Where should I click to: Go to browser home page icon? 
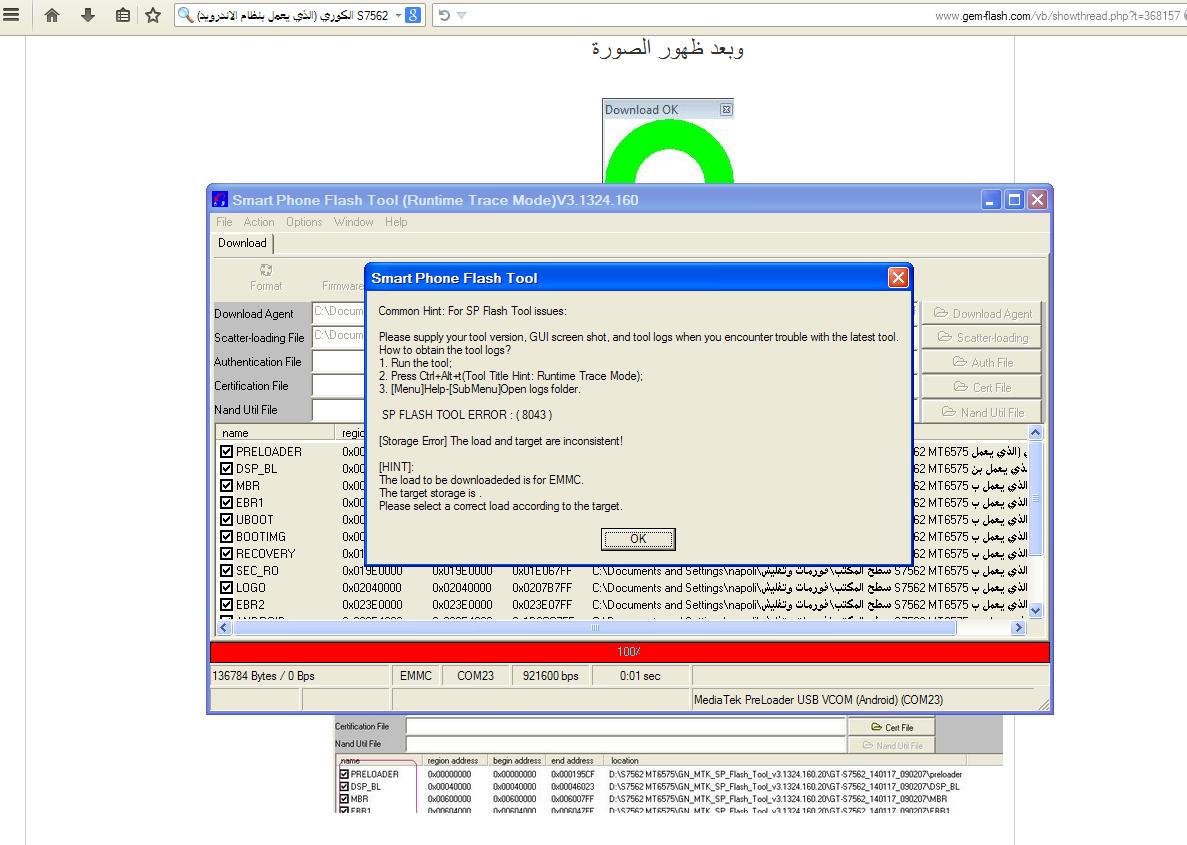[52, 15]
